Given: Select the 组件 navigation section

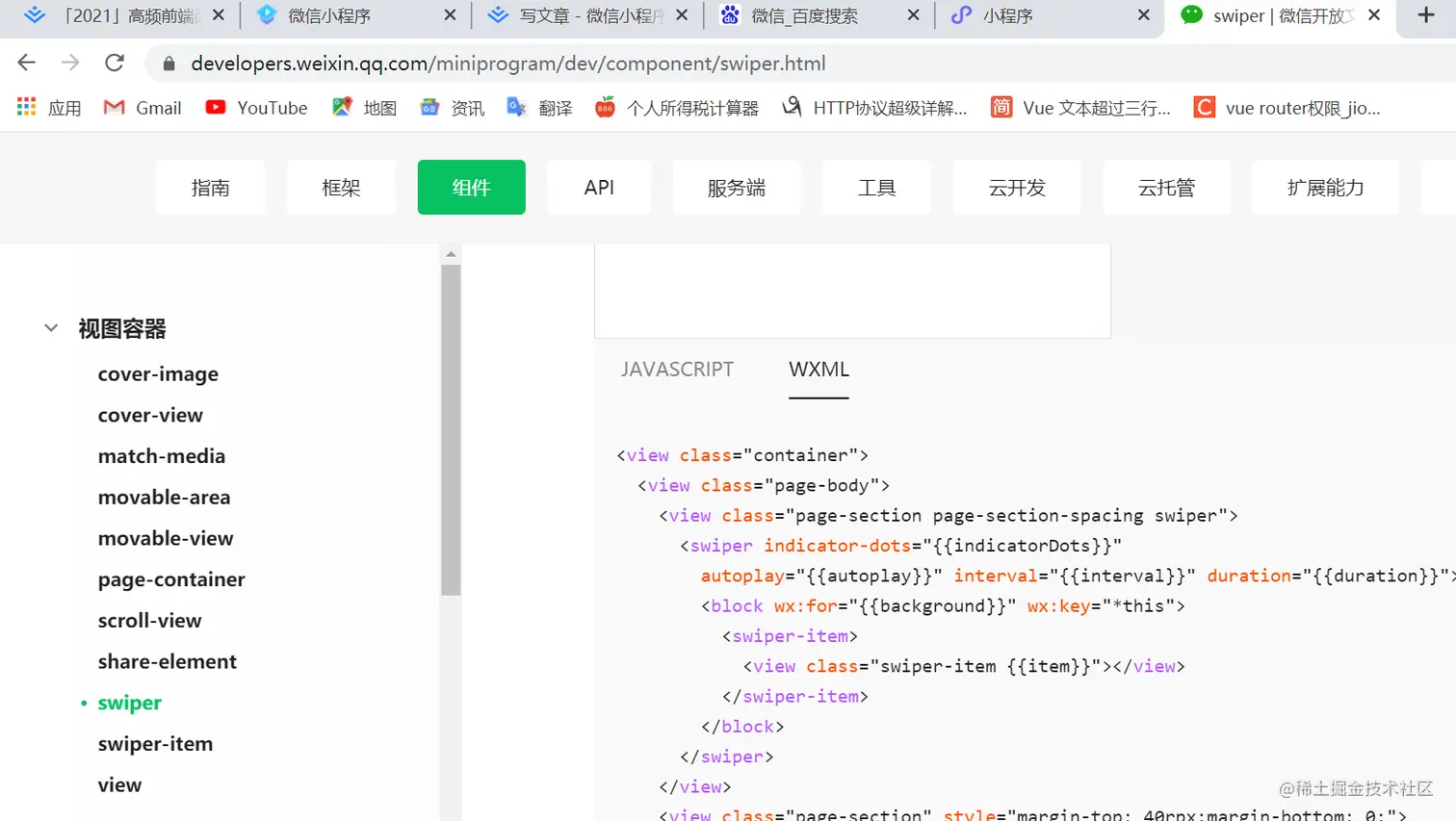Looking at the screenshot, I should coord(472,187).
